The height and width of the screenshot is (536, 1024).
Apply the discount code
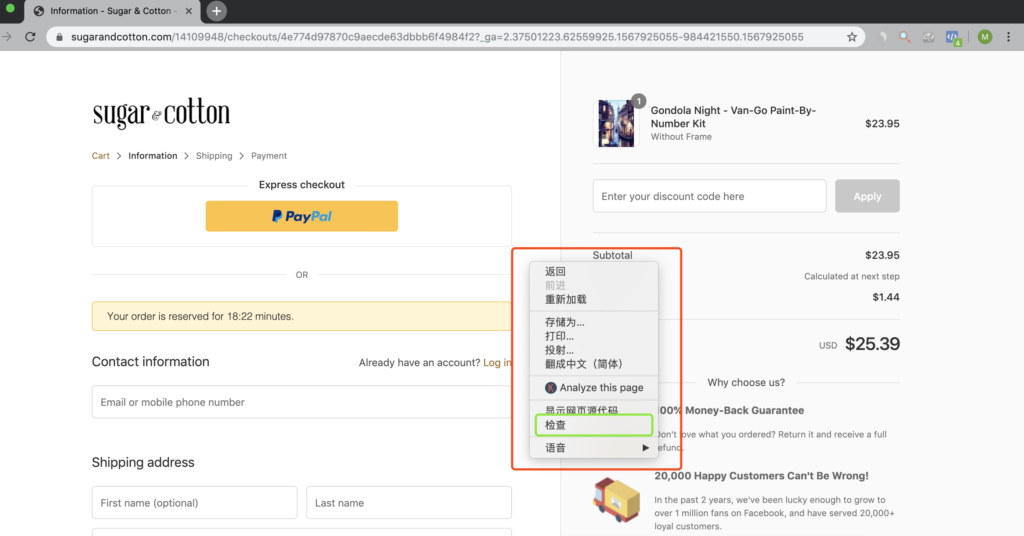pos(867,196)
